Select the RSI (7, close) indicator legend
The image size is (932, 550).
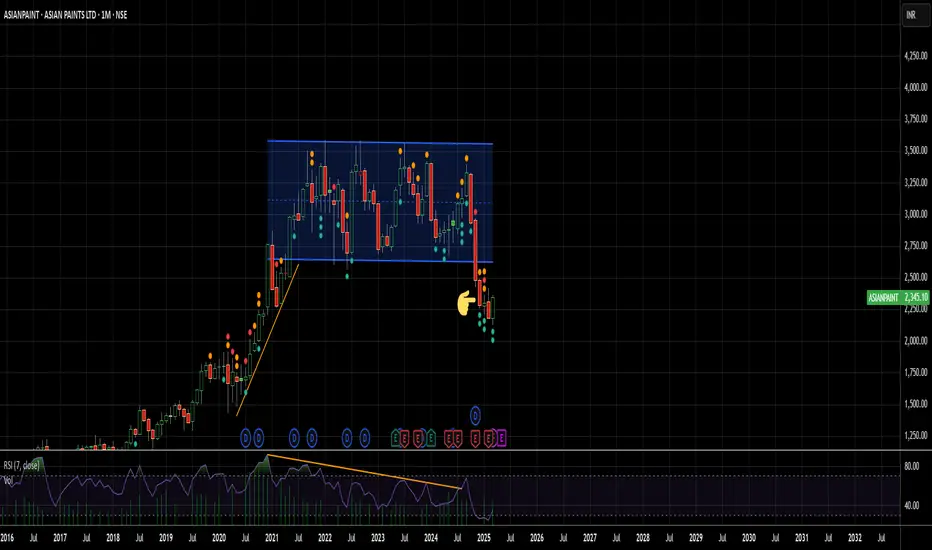(x=21, y=465)
